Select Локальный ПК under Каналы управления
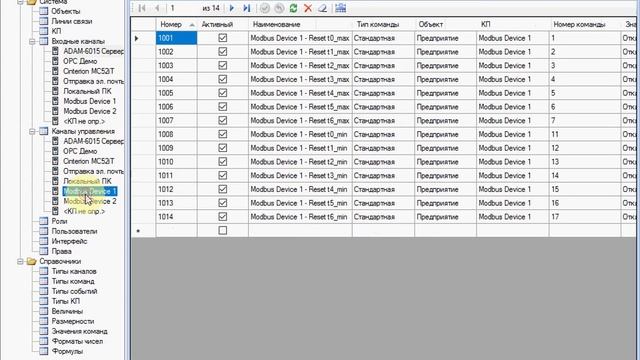The width and height of the screenshot is (640, 360). click(87, 181)
